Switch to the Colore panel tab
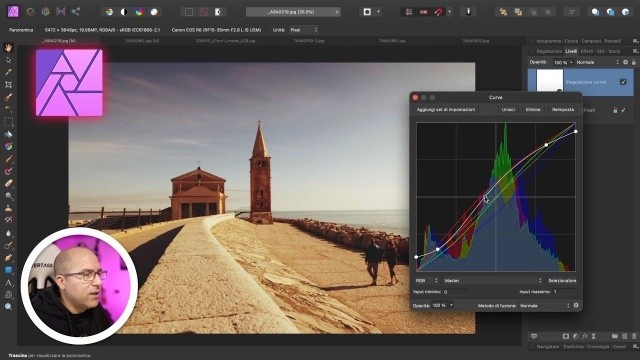The height and width of the screenshot is (360, 640). coord(571,41)
